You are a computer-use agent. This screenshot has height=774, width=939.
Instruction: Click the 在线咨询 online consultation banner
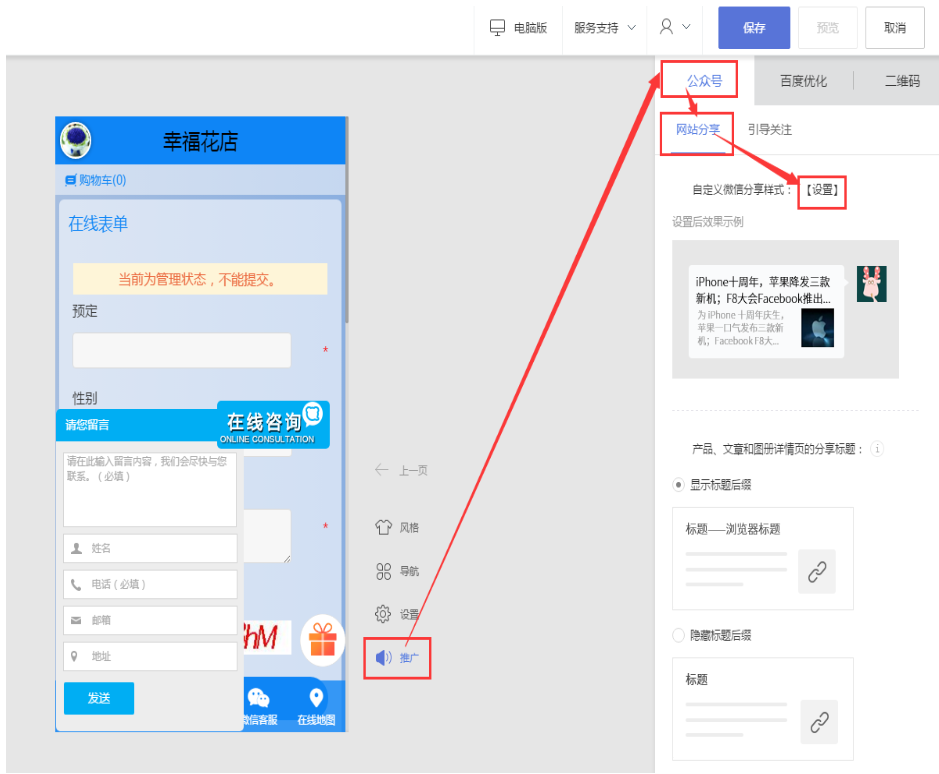pyautogui.click(x=273, y=424)
